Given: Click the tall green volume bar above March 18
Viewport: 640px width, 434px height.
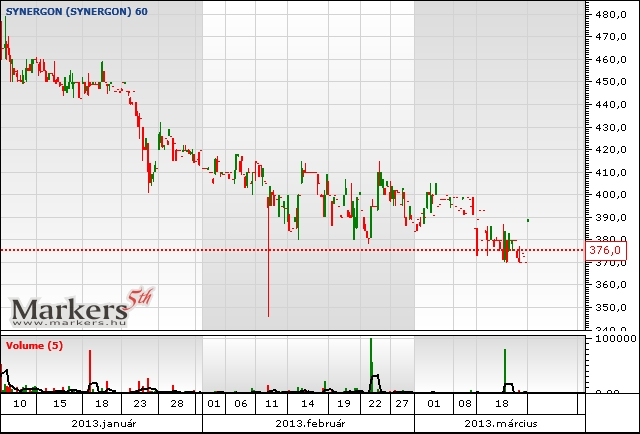Looking at the screenshot, I should tap(505, 370).
